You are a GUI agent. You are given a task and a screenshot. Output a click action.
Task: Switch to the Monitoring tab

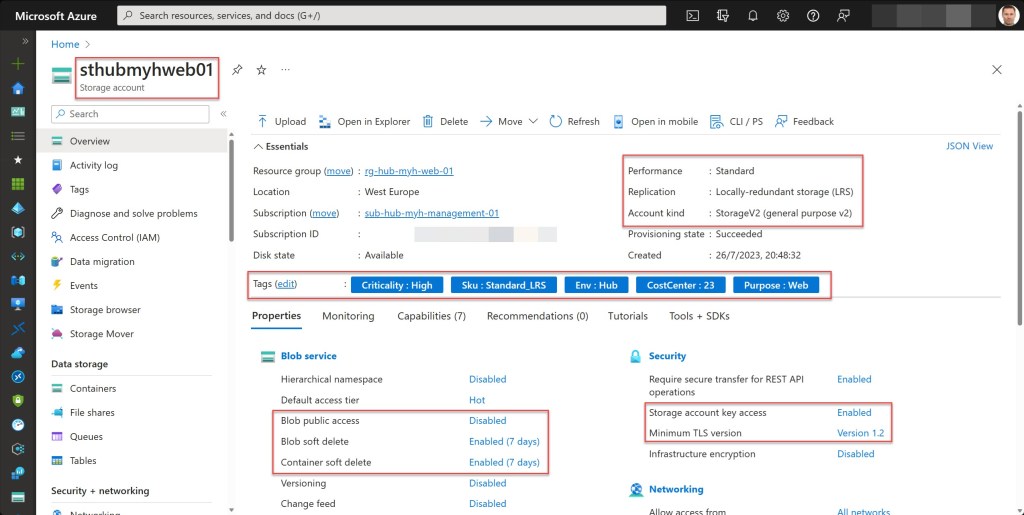coord(348,316)
